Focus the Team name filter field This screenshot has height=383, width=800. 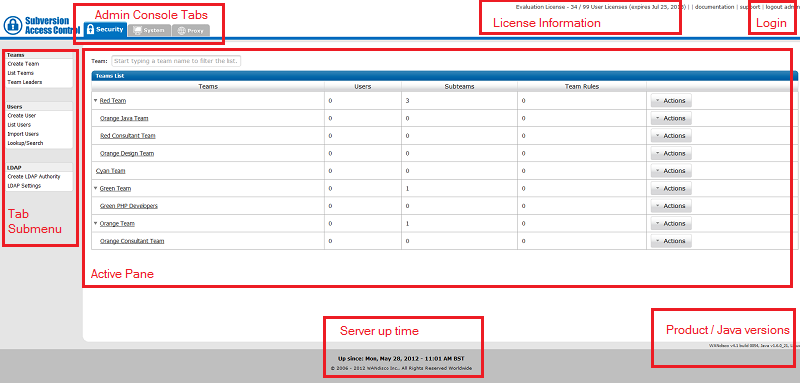click(x=176, y=61)
